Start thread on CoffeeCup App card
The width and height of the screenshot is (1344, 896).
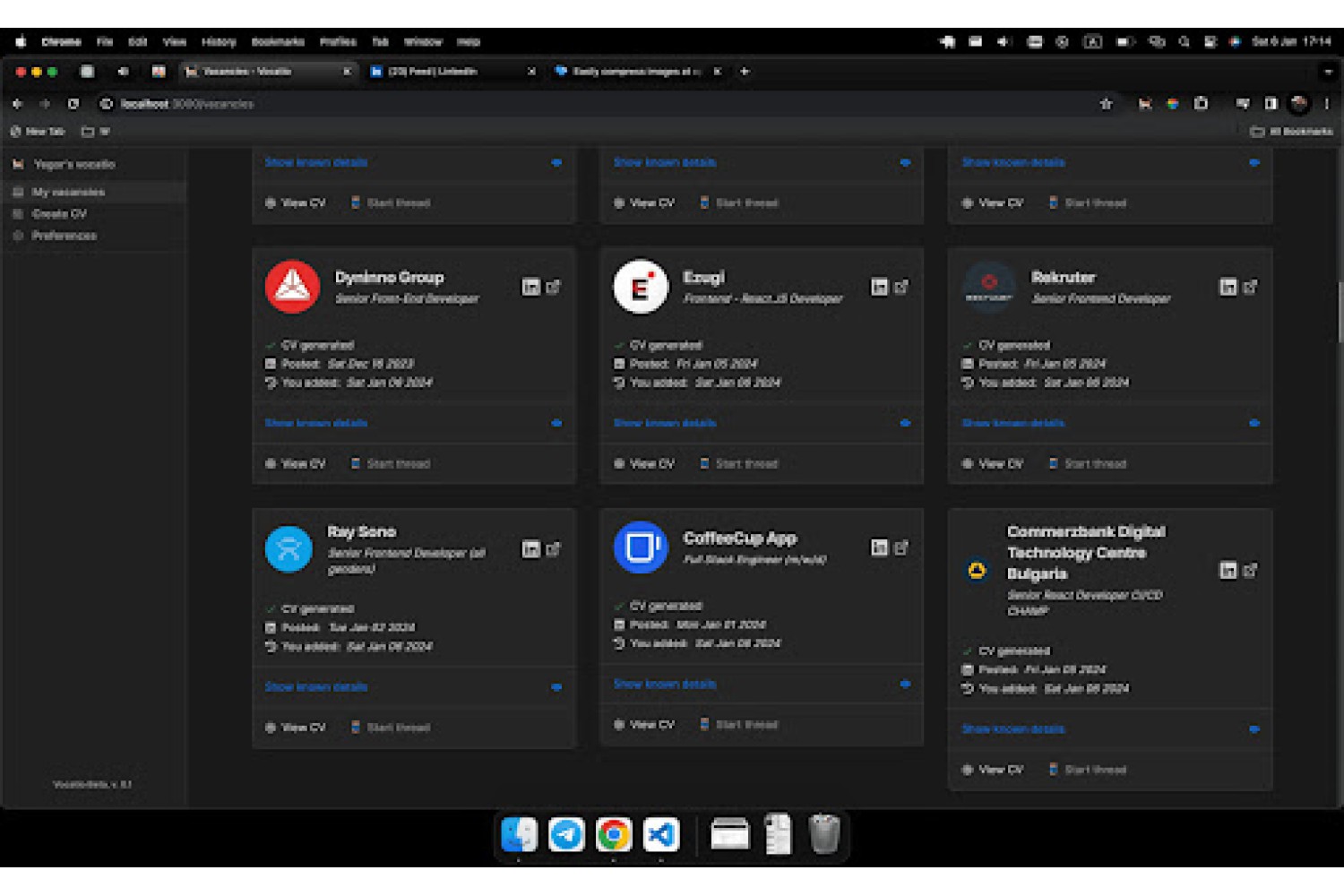[739, 725]
